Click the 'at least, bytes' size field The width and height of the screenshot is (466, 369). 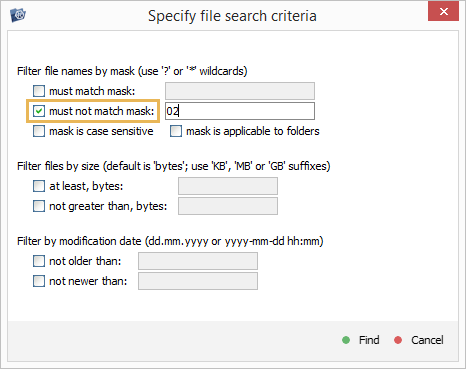pyautogui.click(x=228, y=186)
